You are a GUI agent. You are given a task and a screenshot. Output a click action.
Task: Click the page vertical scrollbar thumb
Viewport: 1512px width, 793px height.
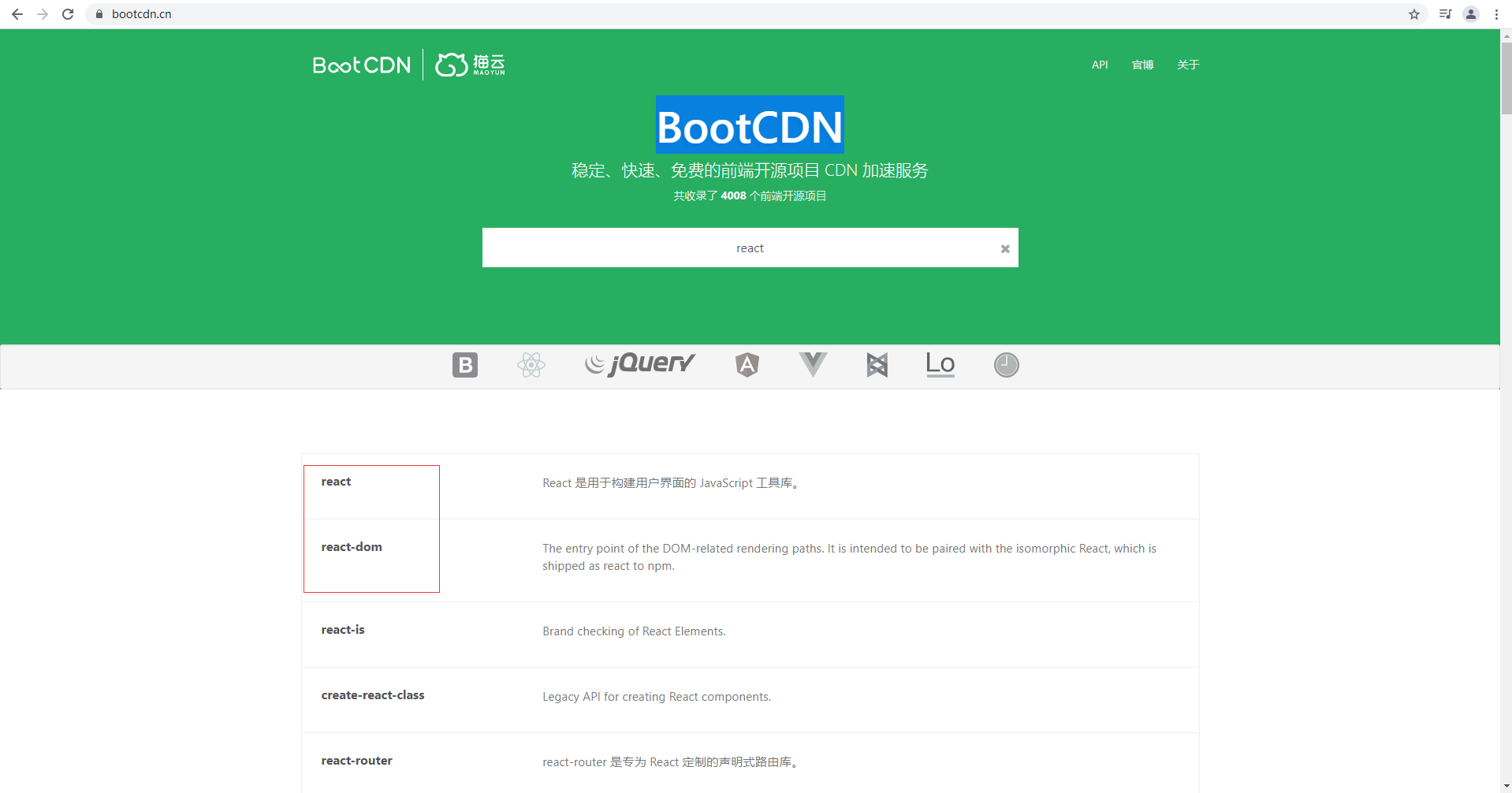[1506, 79]
